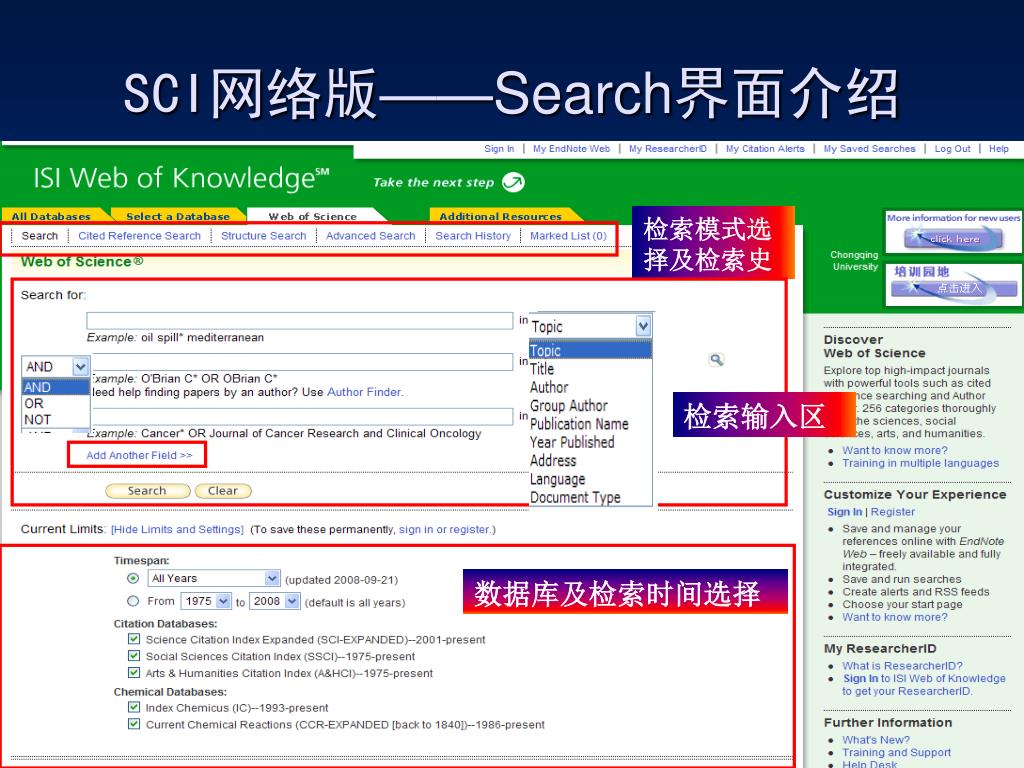This screenshot has width=1024, height=768.
Task: Open Structure Search mode
Action: click(x=264, y=236)
